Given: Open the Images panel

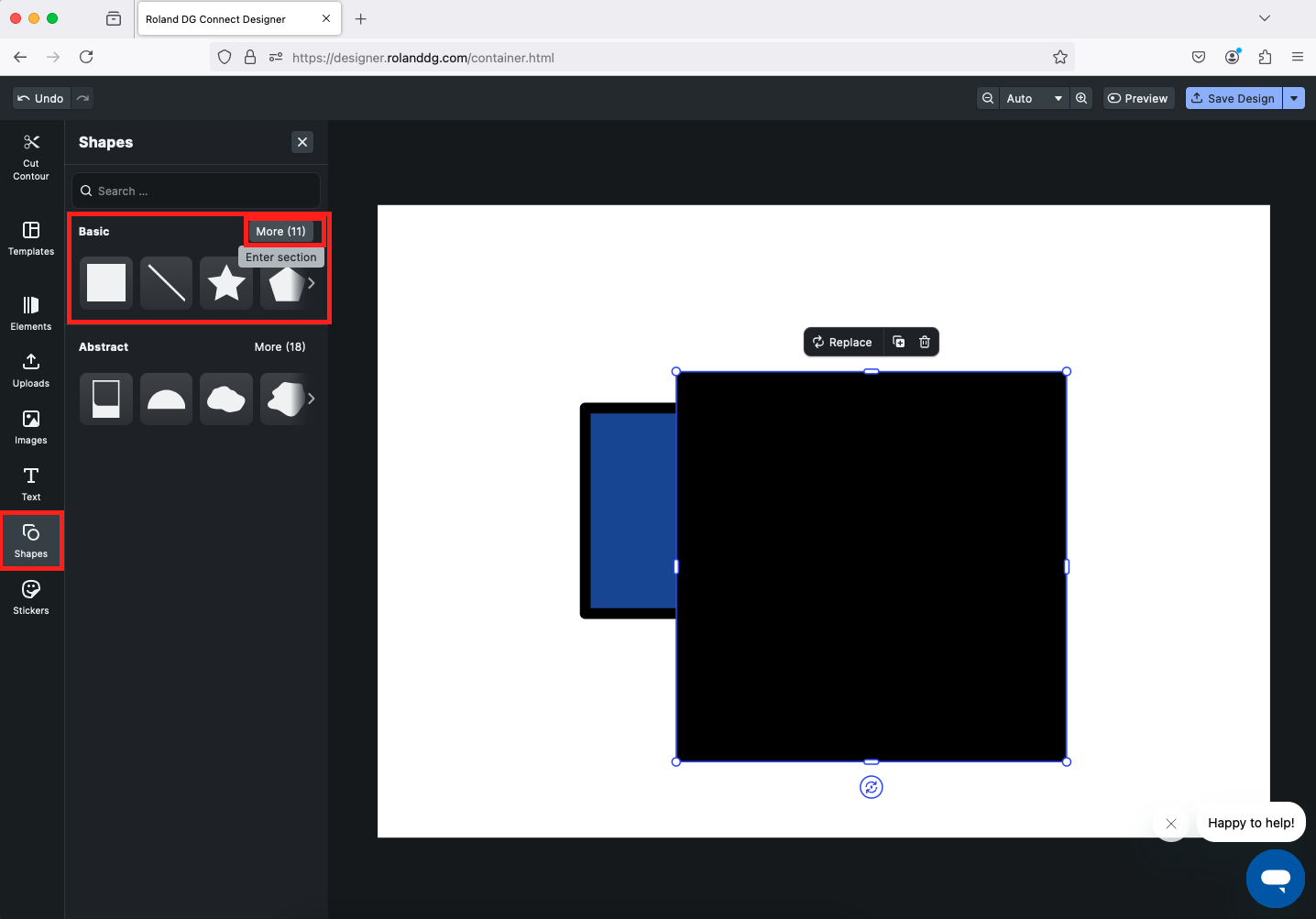Looking at the screenshot, I should point(31,427).
